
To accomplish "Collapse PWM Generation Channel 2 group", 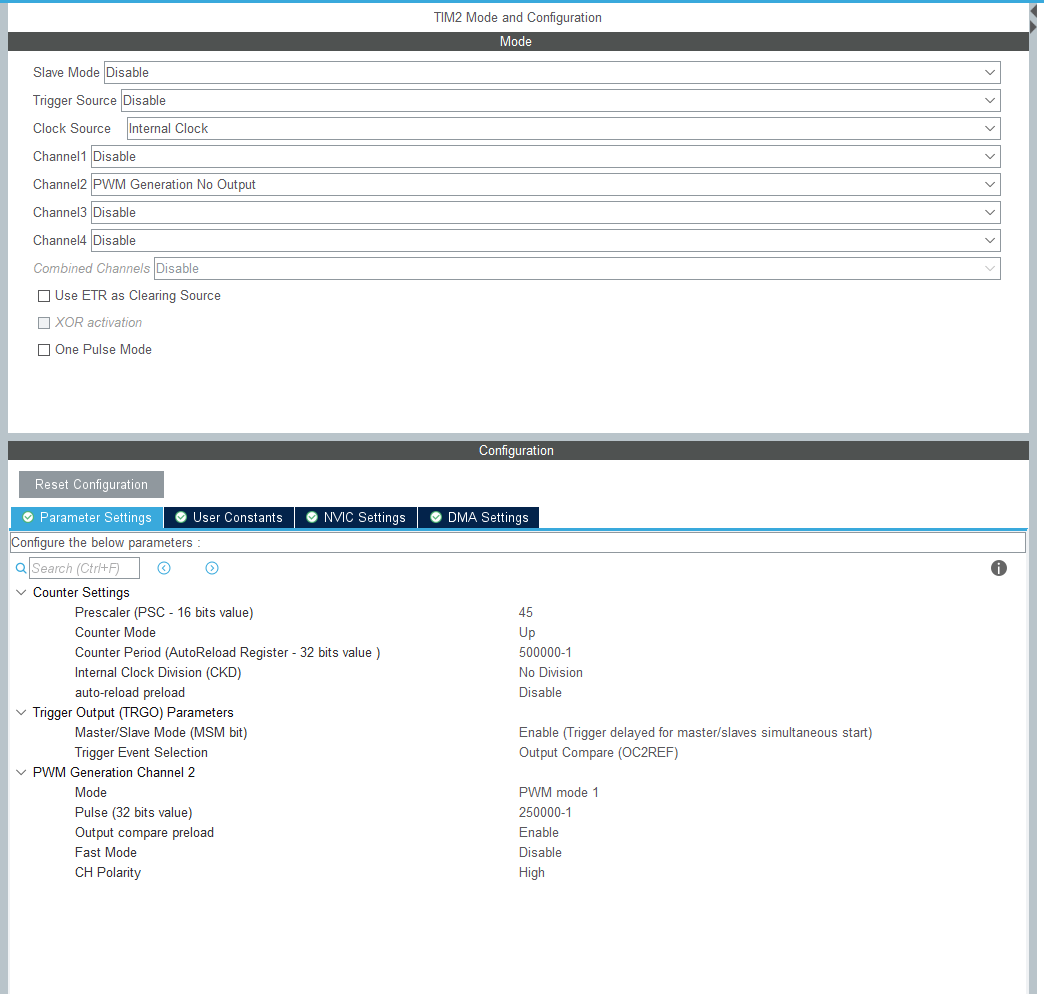I will point(21,772).
